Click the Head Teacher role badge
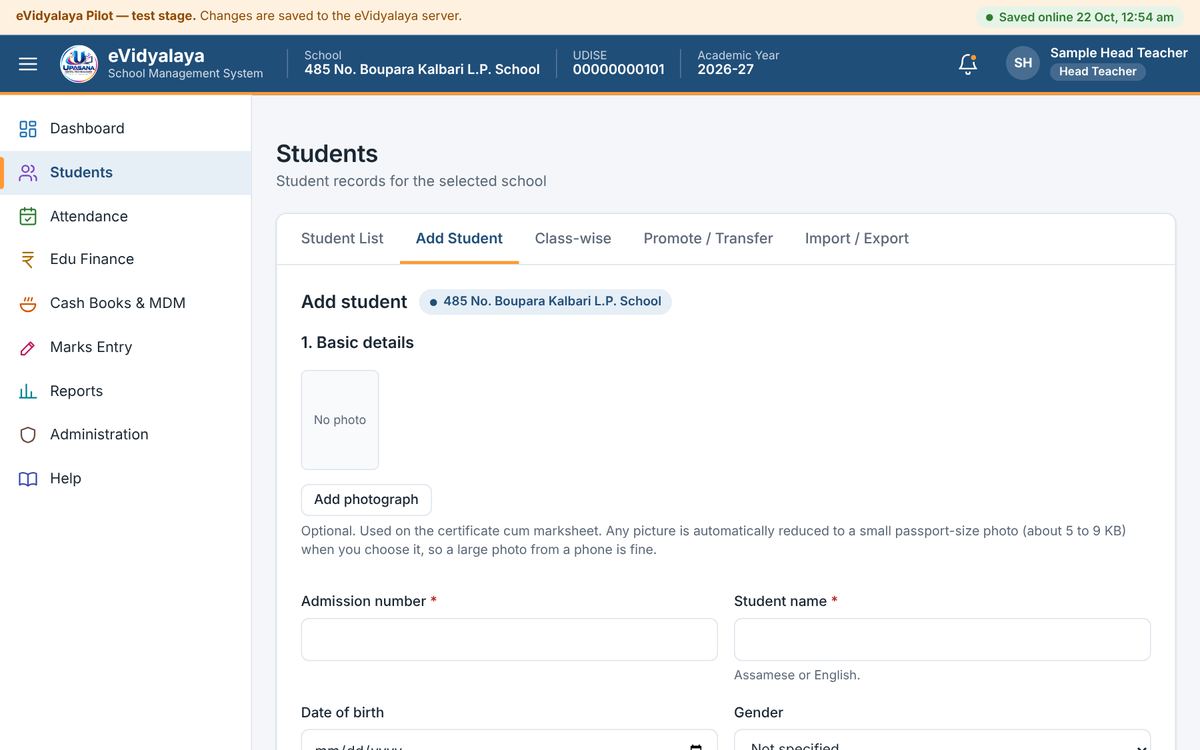This screenshot has height=750, width=1200. click(1098, 72)
